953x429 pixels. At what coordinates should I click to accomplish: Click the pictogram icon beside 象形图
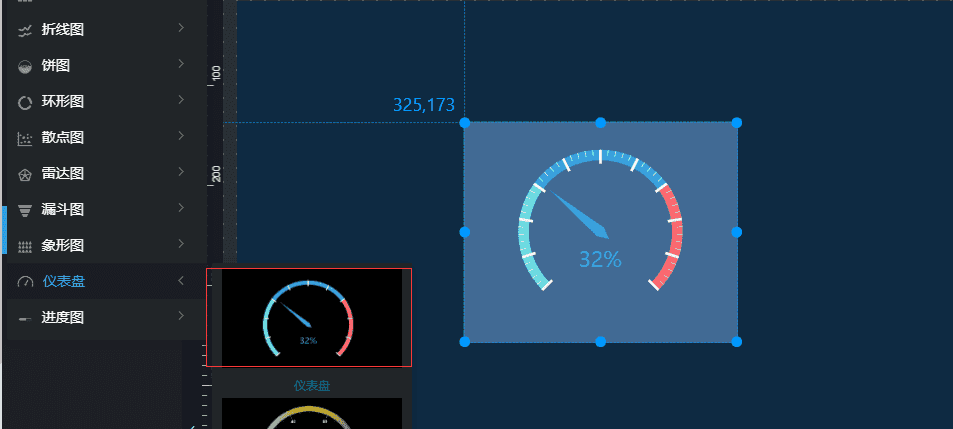tap(24, 247)
